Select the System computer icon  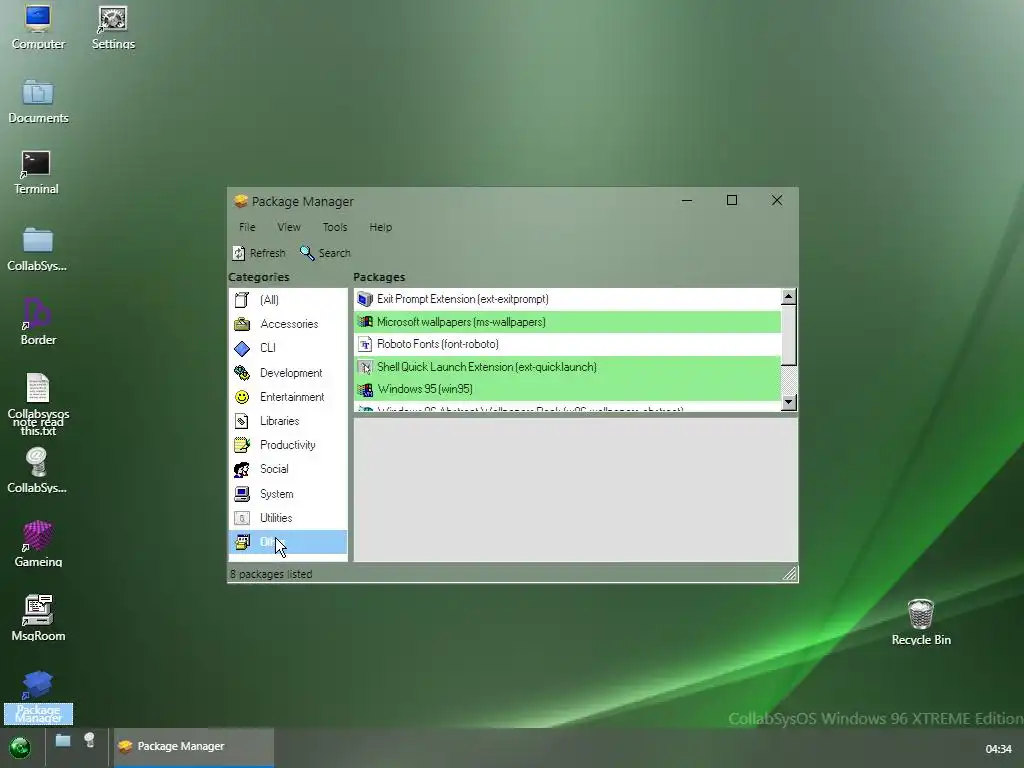pos(242,494)
